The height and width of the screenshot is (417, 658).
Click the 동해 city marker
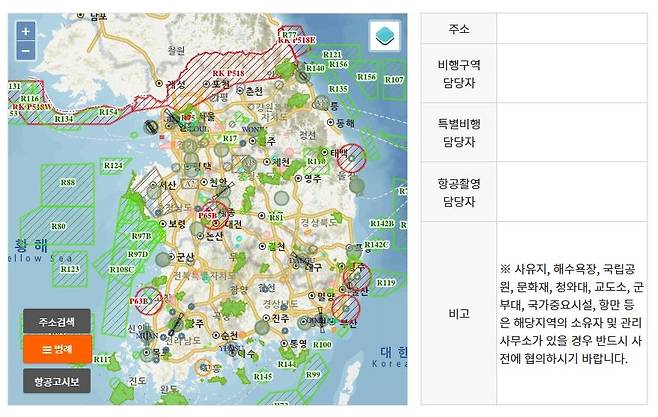331,122
